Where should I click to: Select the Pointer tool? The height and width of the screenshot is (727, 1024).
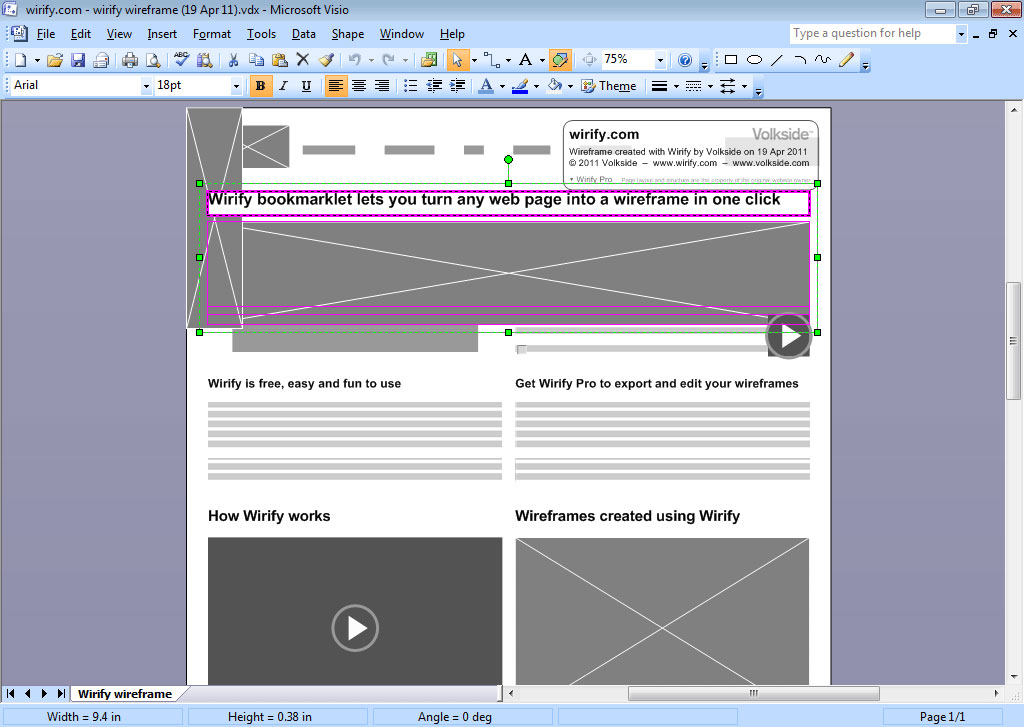pyautogui.click(x=457, y=60)
